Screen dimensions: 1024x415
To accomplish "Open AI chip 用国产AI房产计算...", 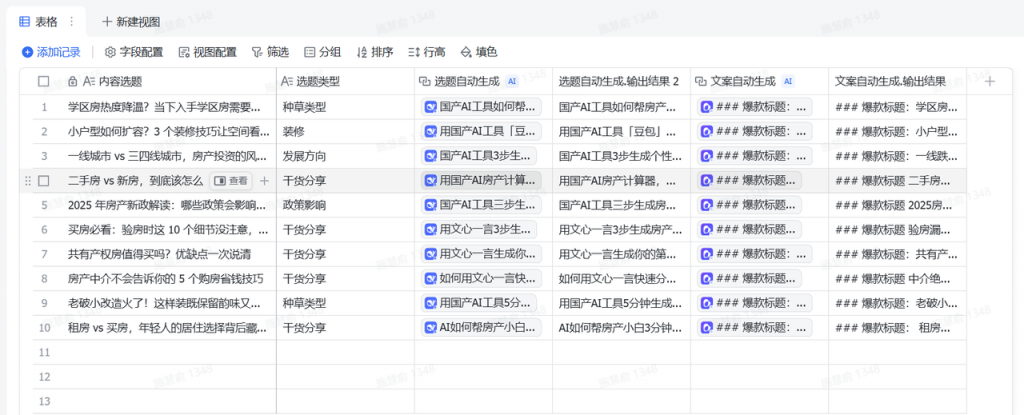I will [481, 180].
